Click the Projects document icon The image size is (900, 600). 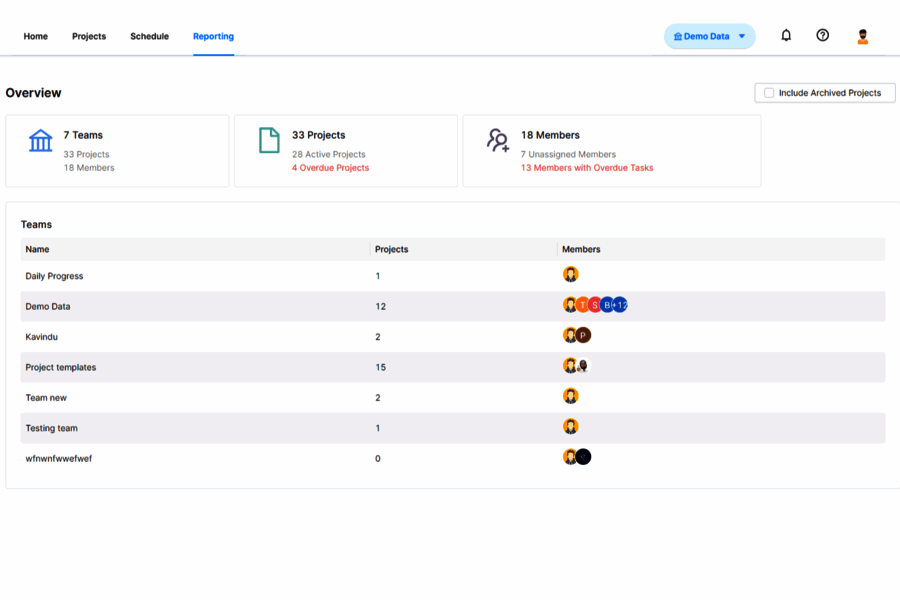[269, 141]
